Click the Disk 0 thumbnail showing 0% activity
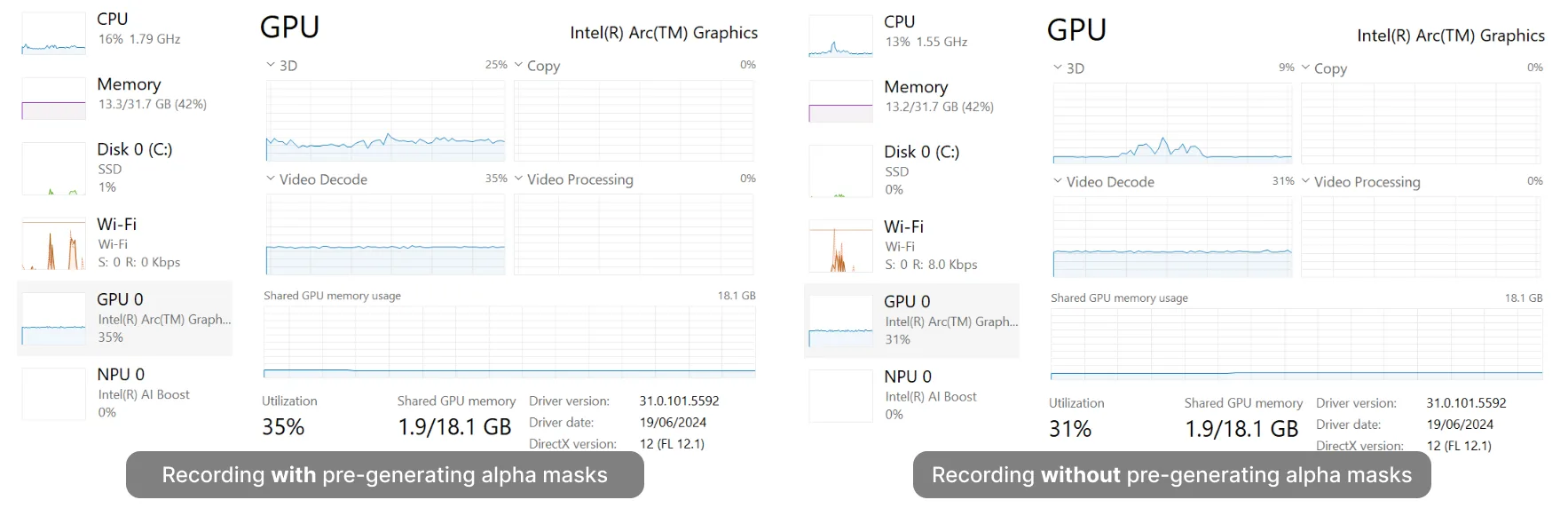Viewport: 1568px width, 508px height. (840, 171)
